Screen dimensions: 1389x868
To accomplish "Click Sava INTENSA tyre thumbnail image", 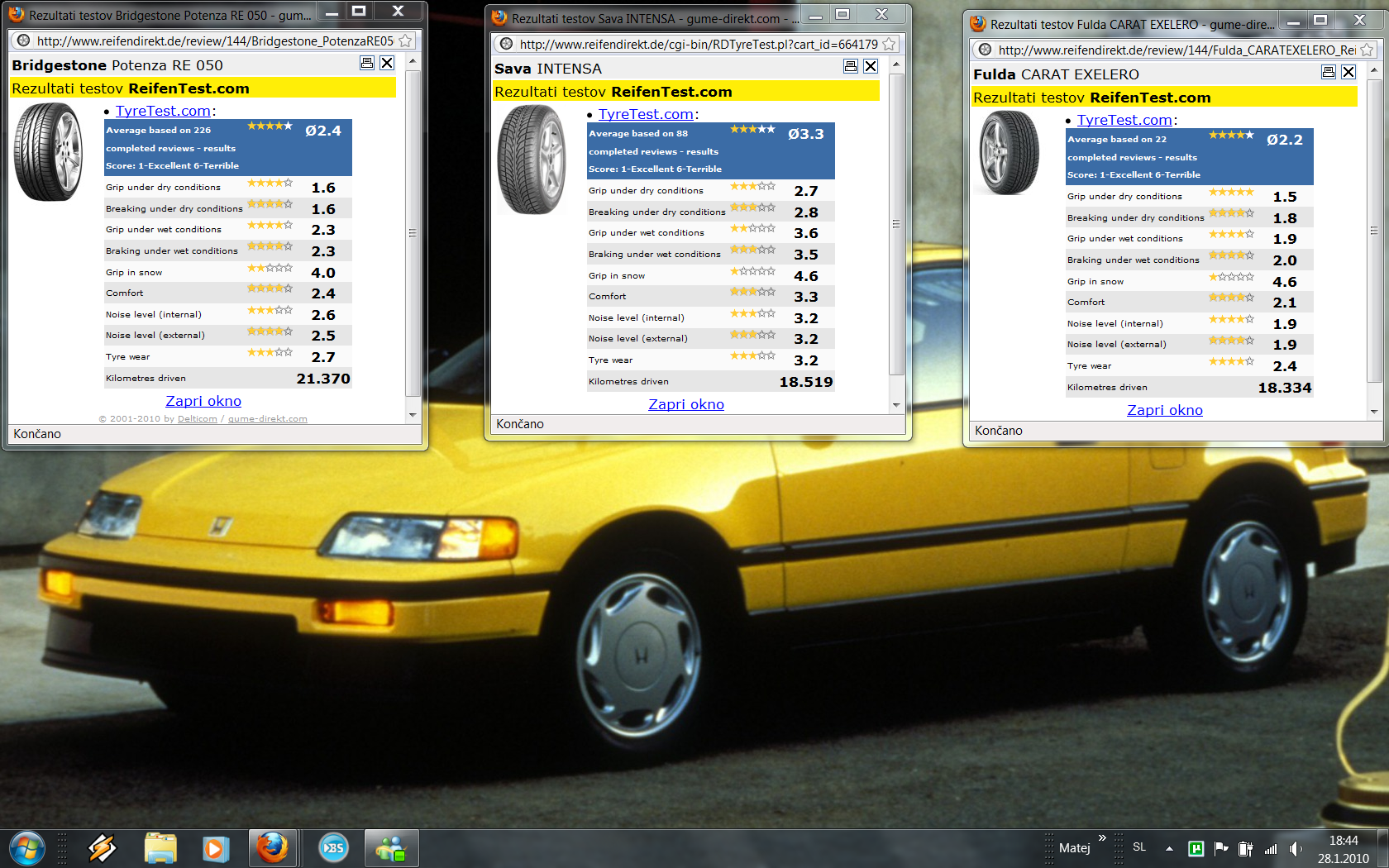I will tap(532, 160).
